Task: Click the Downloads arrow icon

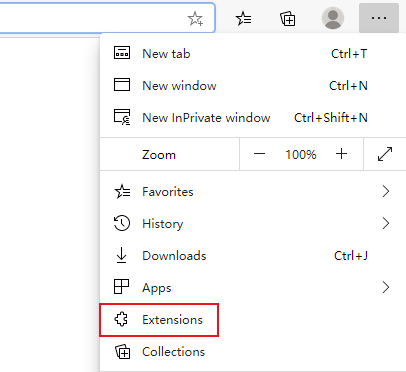Action: click(x=121, y=255)
